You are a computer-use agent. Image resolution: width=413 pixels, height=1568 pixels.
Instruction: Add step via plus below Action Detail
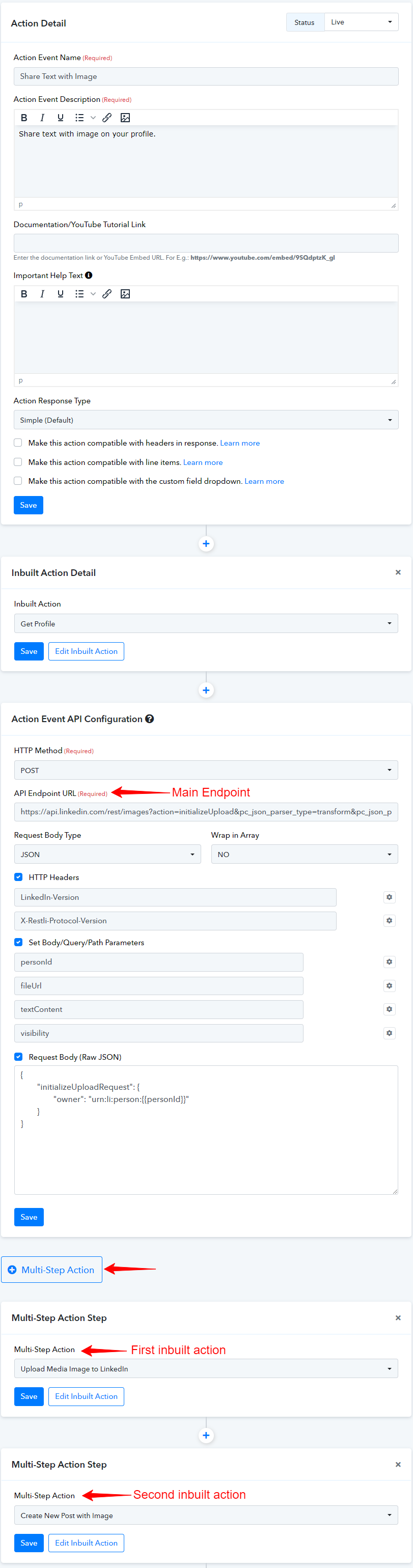206,543
